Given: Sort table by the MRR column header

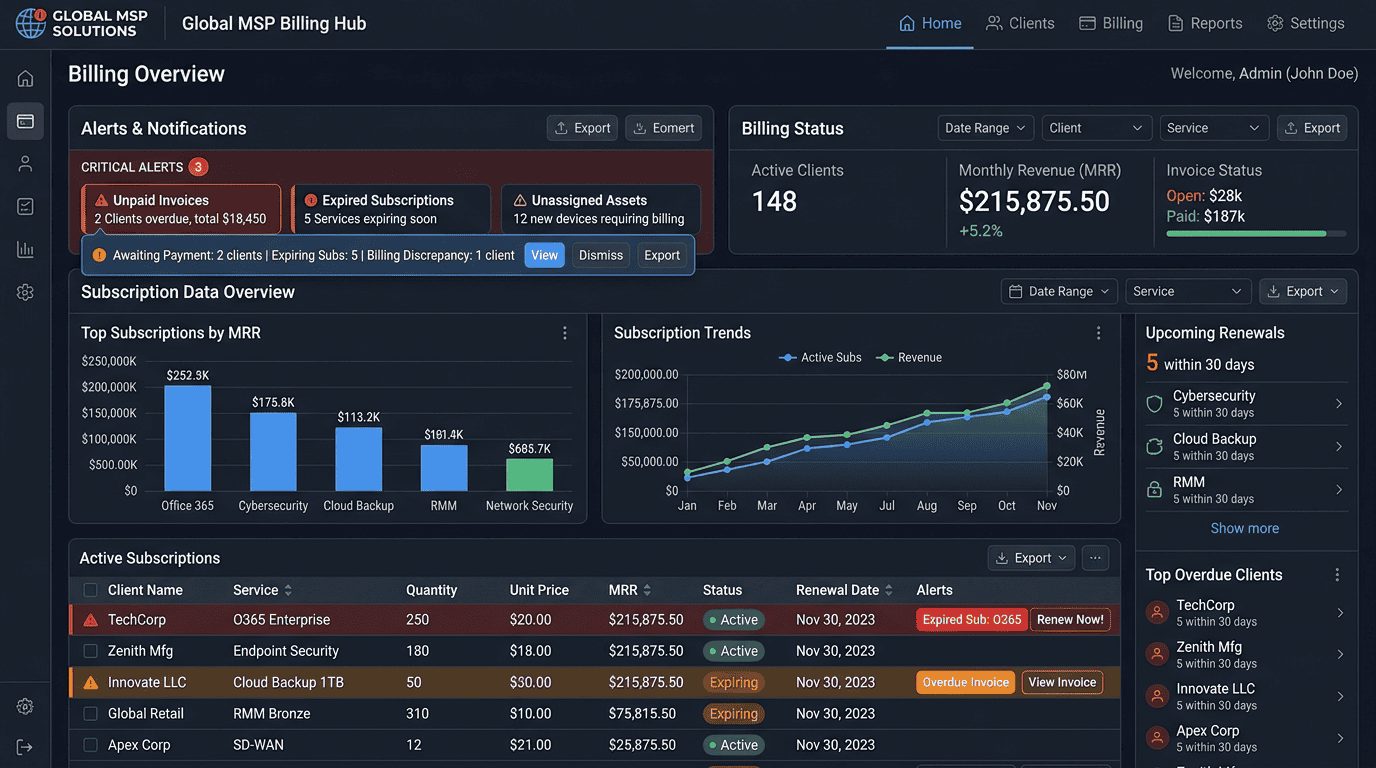Looking at the screenshot, I should 630,590.
